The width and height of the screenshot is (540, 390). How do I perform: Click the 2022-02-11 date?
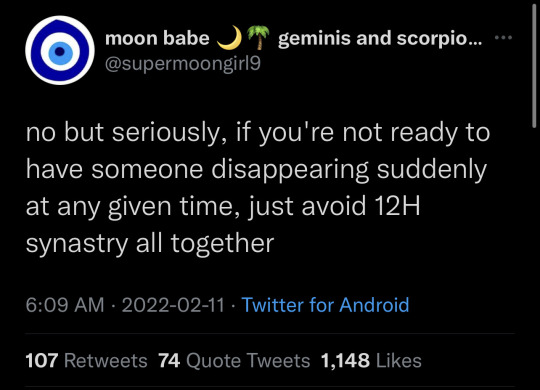[173, 305]
